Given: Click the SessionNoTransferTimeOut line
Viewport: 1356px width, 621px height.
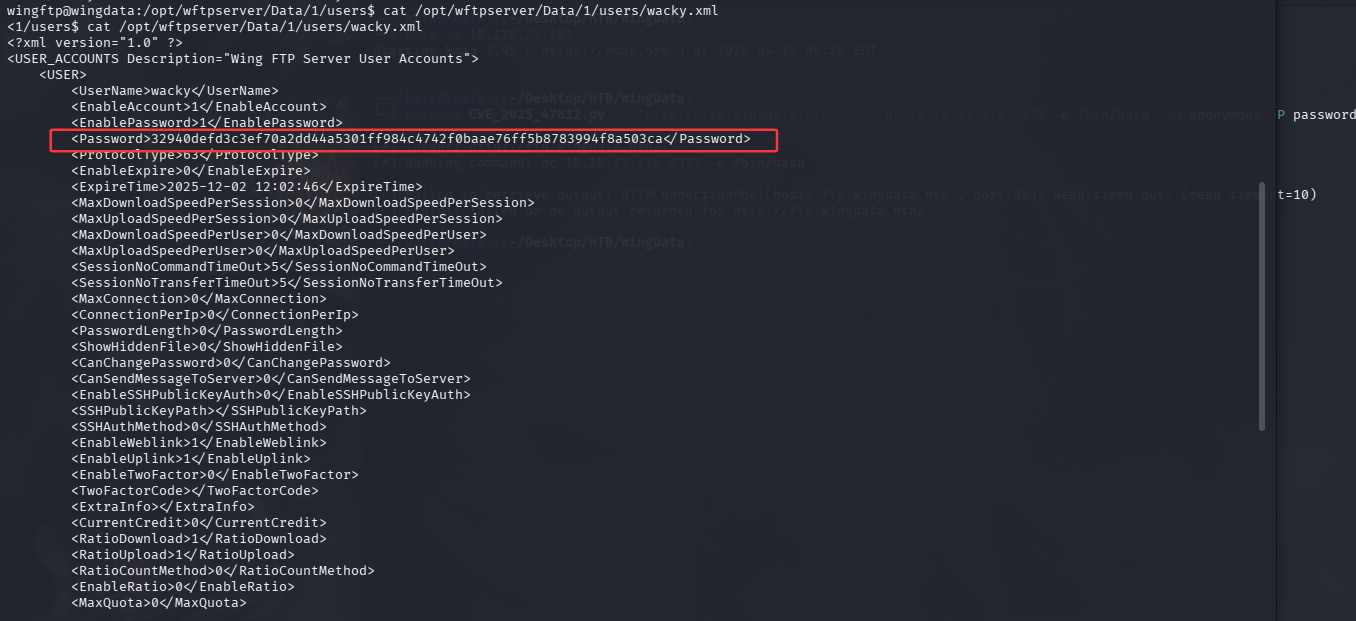Looking at the screenshot, I should 287,283.
